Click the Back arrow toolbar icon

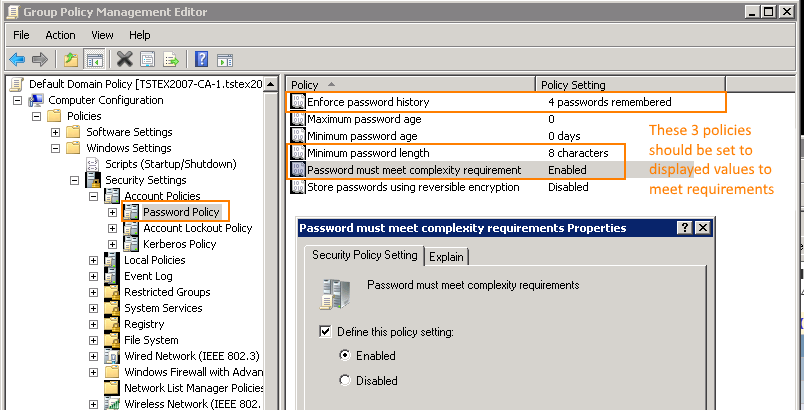coord(17,59)
